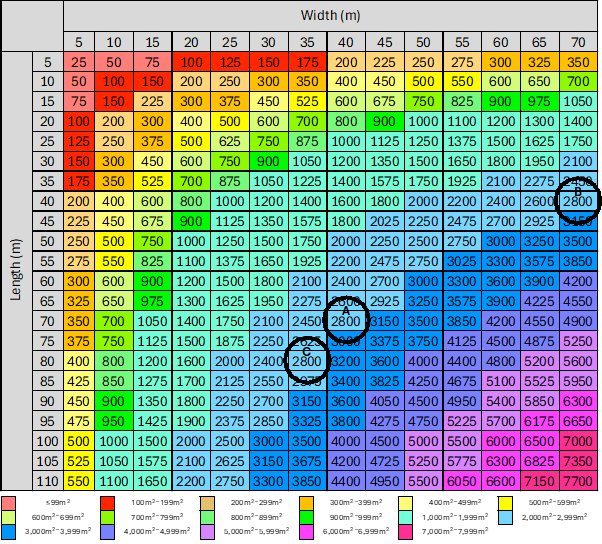Click the cell showing 2125
Image resolution: width=602 pixels, height=544 pixels.
tap(230, 381)
